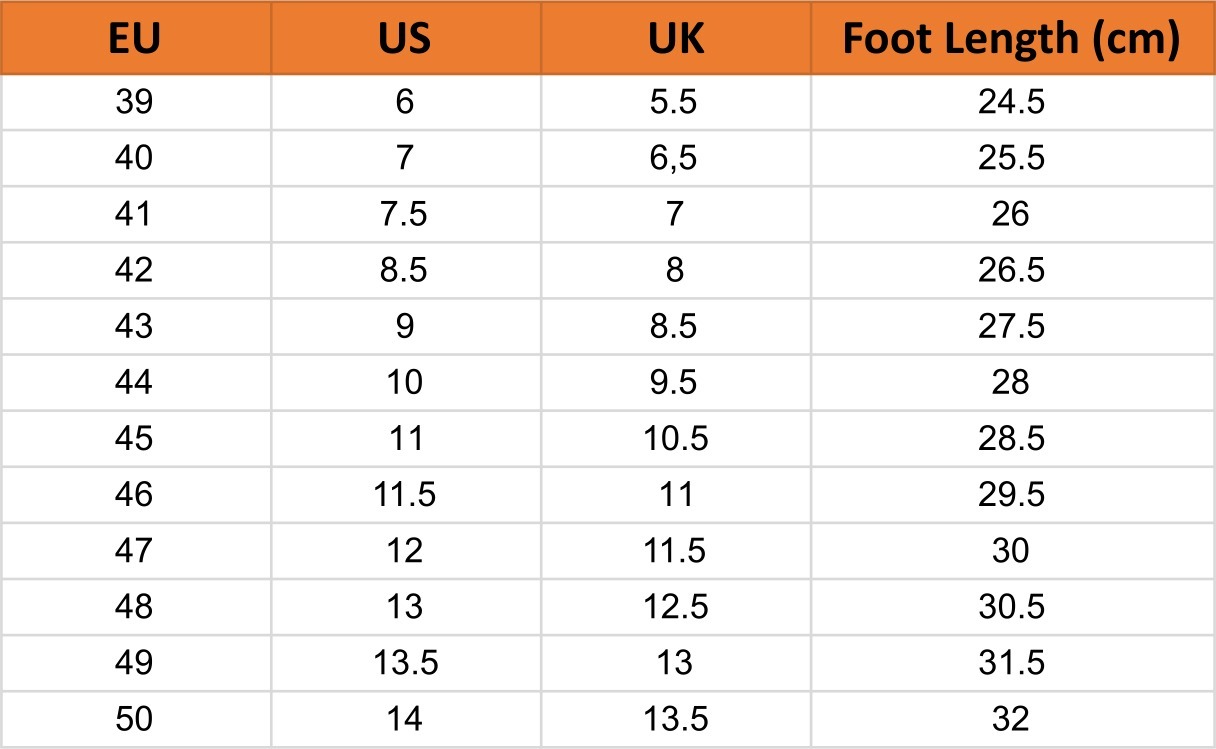1216x749 pixels.
Task: Click EU size 39 cell
Action: (x=135, y=102)
